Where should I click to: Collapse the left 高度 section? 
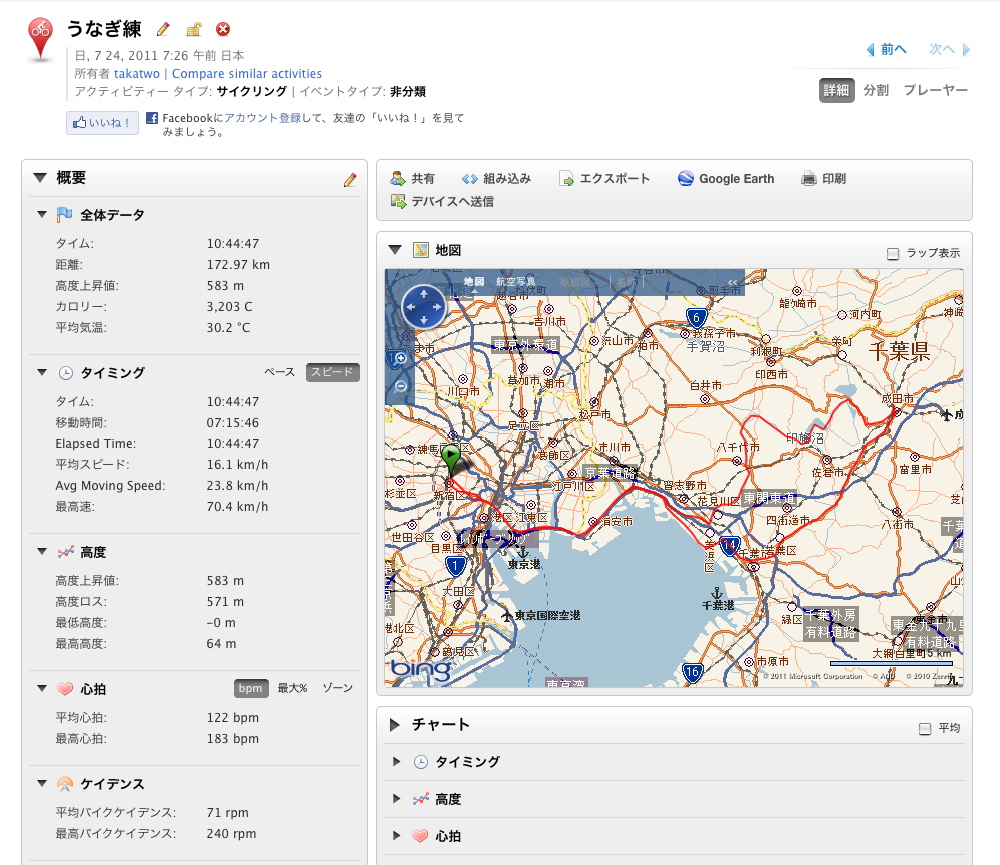(42, 552)
